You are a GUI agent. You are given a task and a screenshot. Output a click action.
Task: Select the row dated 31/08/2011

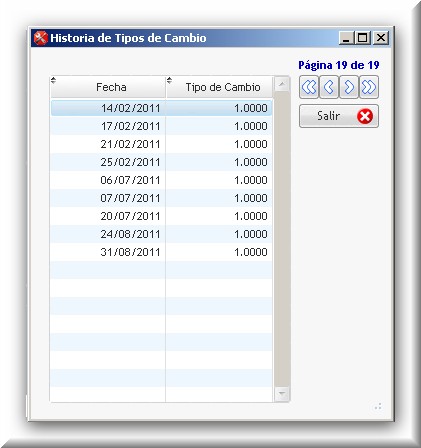(161, 252)
